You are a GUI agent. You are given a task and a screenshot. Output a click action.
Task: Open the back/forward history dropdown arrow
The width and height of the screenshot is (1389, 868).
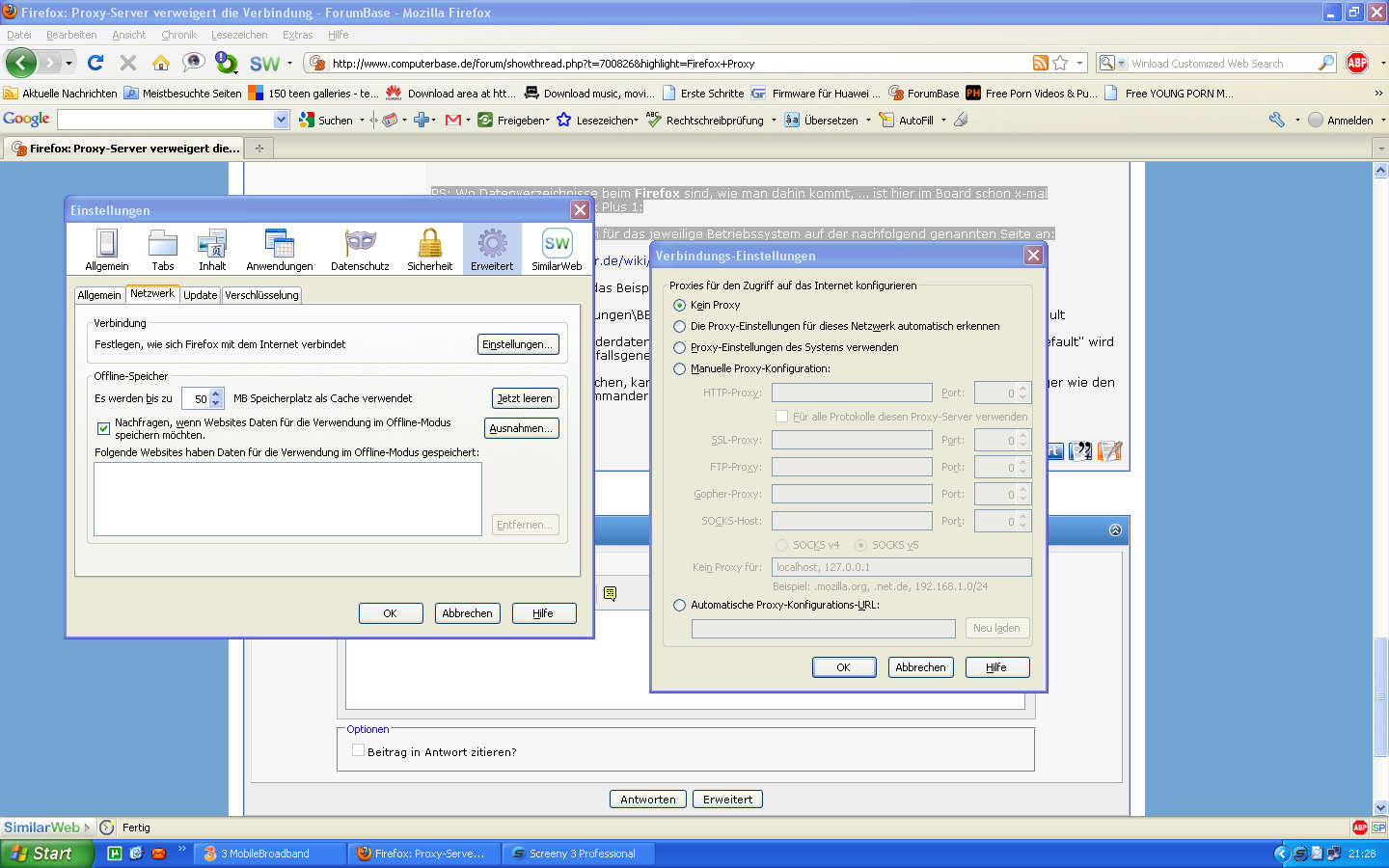tap(68, 64)
